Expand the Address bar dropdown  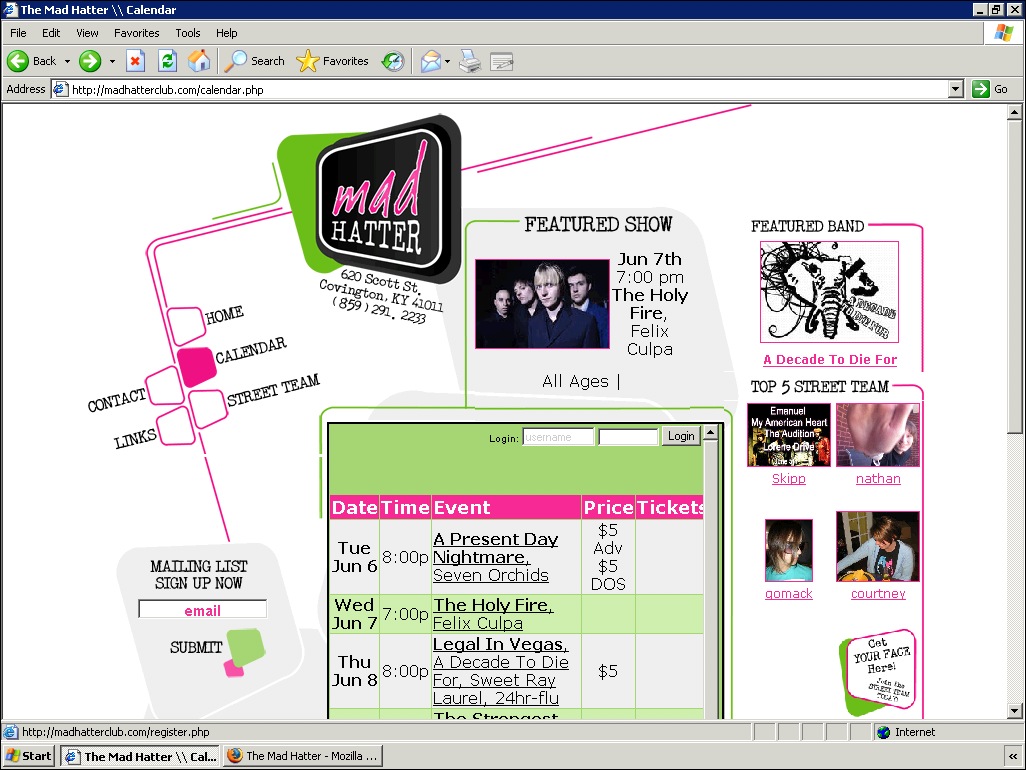[x=955, y=89]
